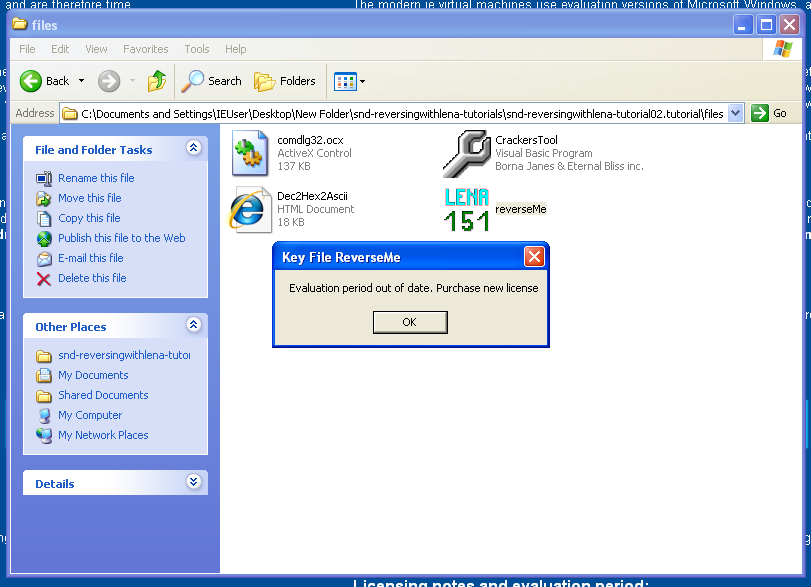The image size is (811, 587).
Task: Open the Back history dropdown arrow
Action: 81,81
